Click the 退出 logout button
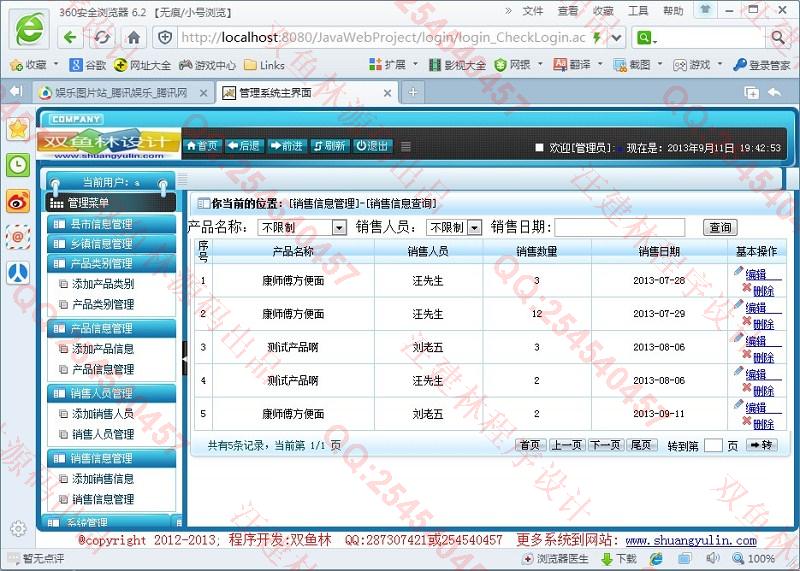This screenshot has width=800, height=571. click(x=372, y=146)
